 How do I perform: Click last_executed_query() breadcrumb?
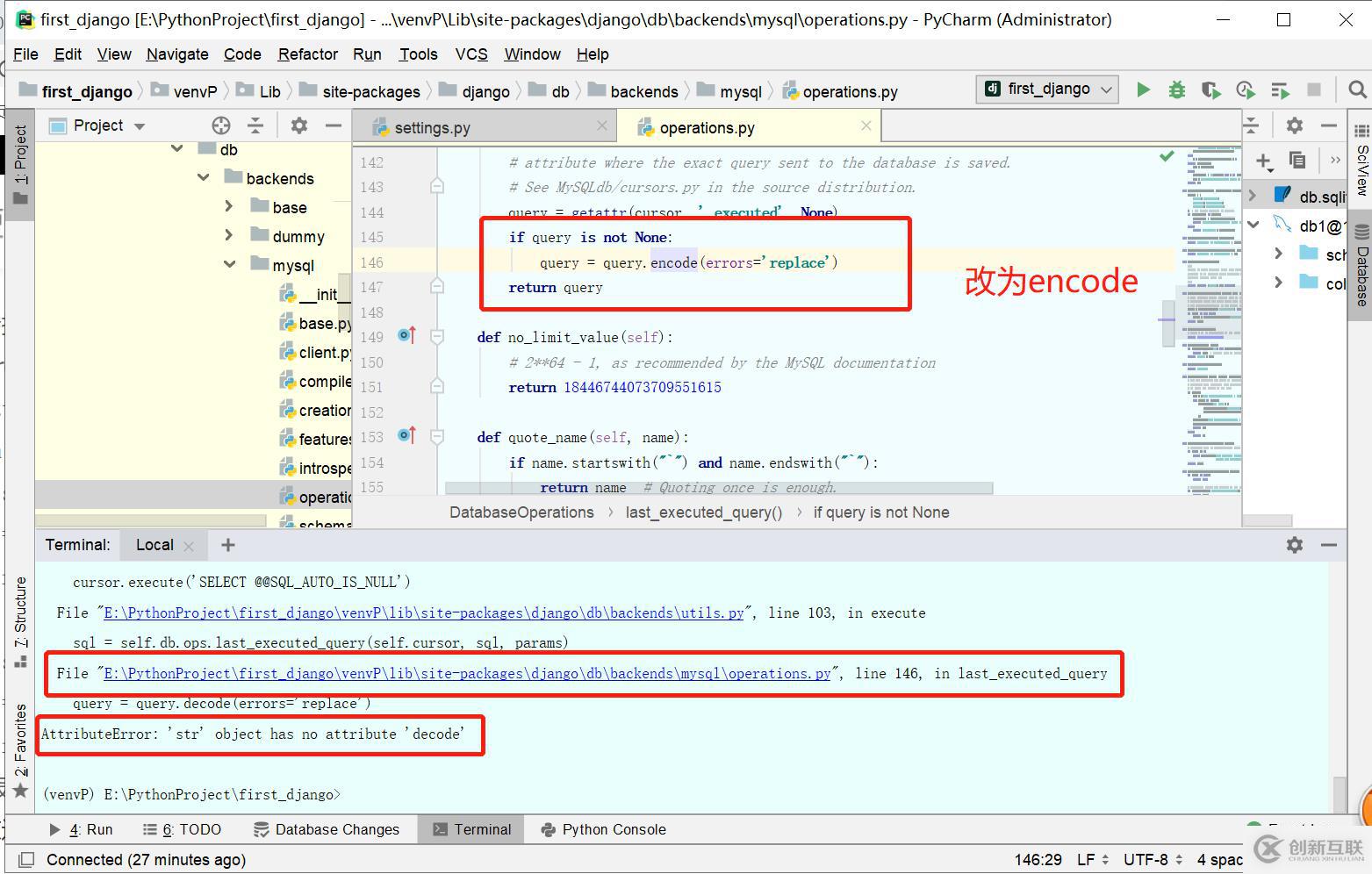pyautogui.click(x=704, y=512)
